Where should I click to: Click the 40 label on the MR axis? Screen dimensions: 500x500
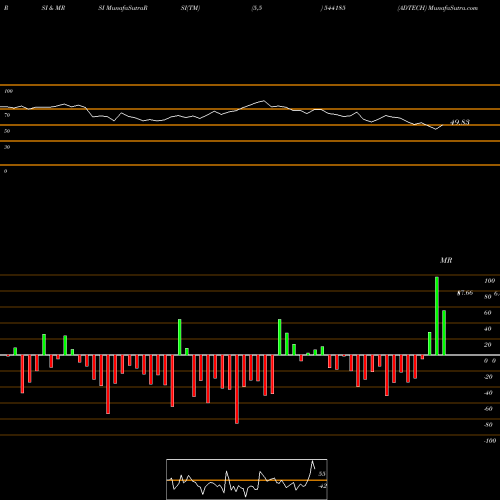point(487,329)
